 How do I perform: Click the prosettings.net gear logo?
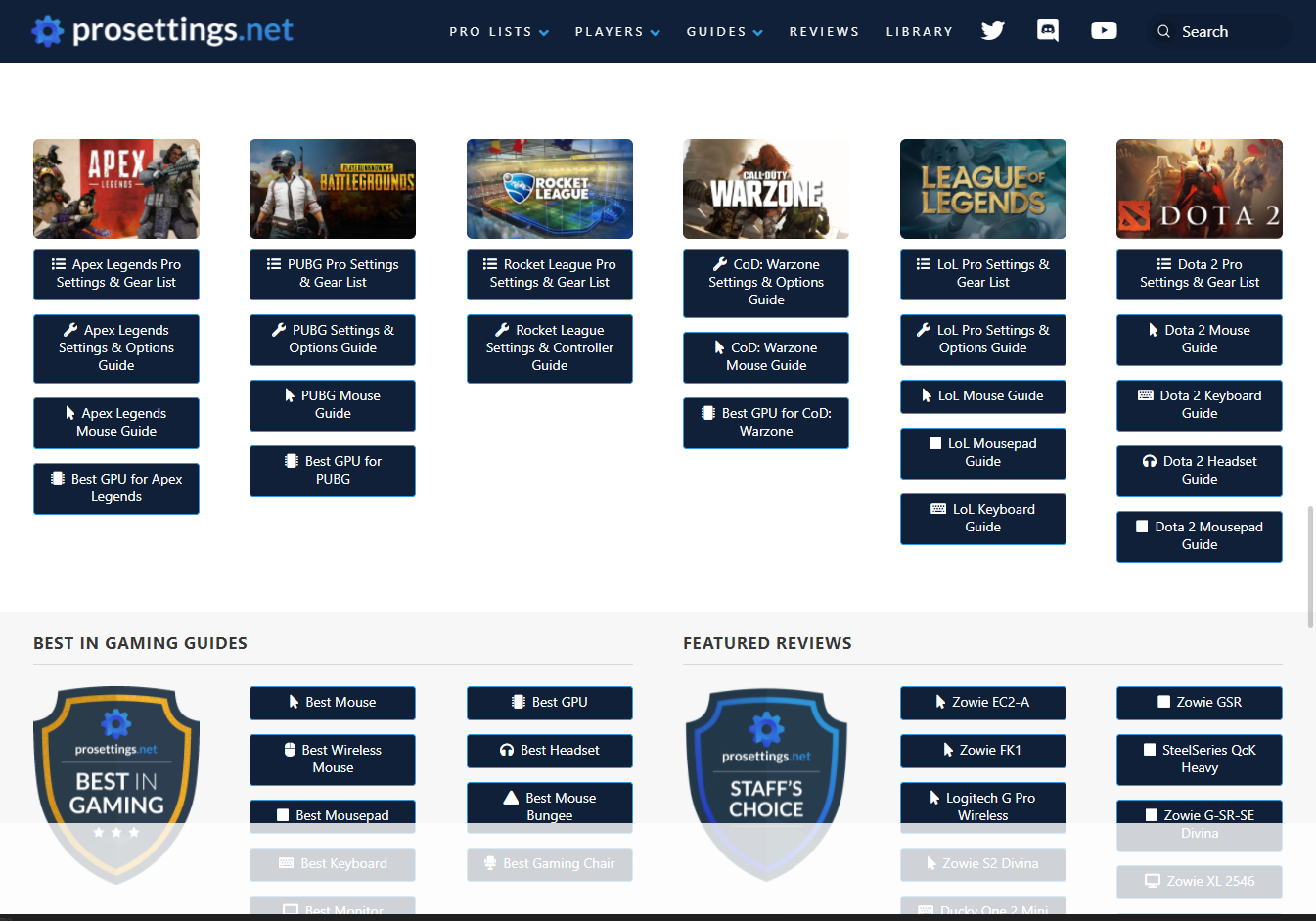click(x=47, y=30)
